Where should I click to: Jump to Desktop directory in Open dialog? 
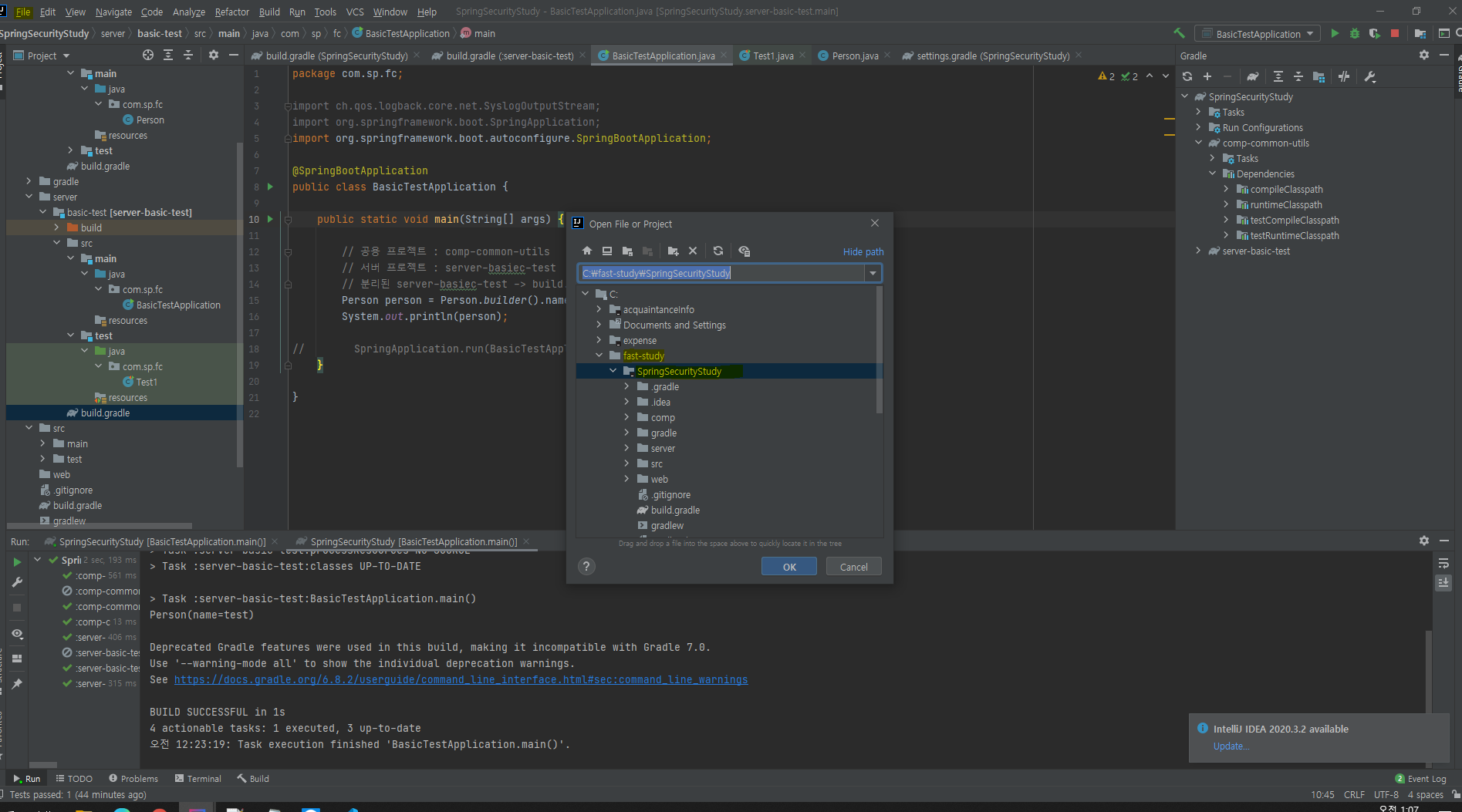click(x=607, y=251)
